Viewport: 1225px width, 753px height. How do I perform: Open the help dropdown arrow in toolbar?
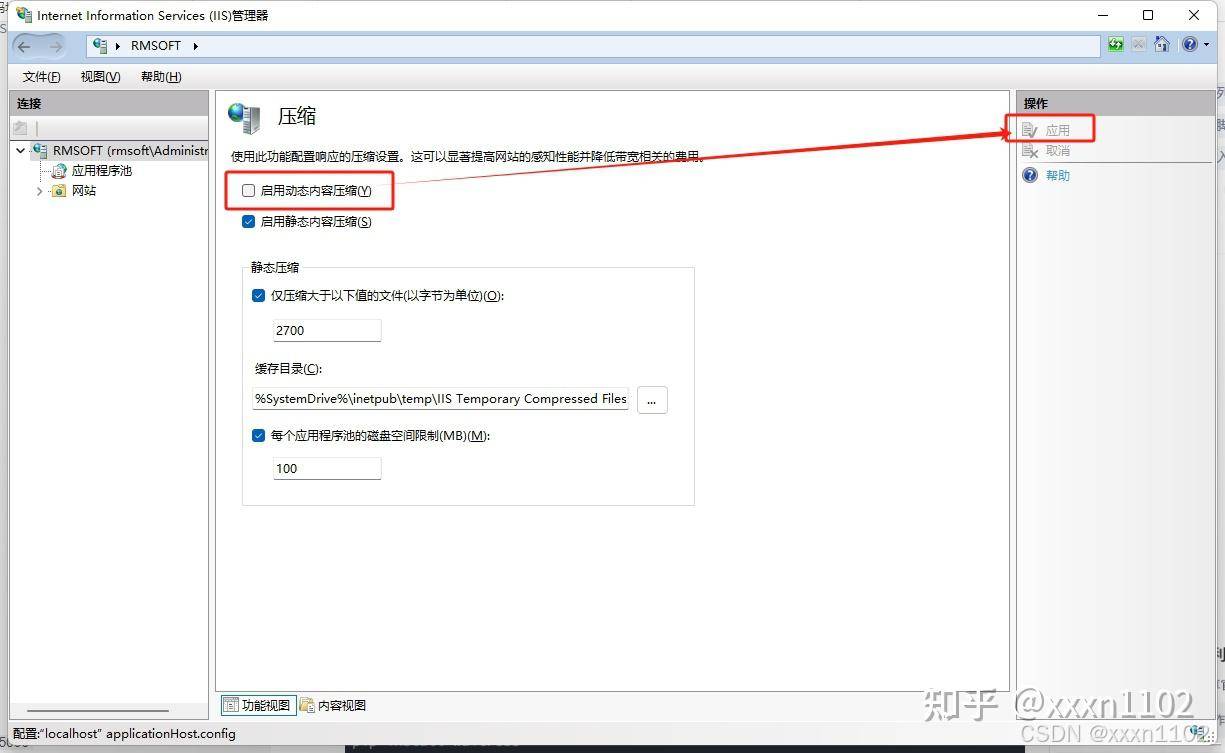[x=1206, y=45]
